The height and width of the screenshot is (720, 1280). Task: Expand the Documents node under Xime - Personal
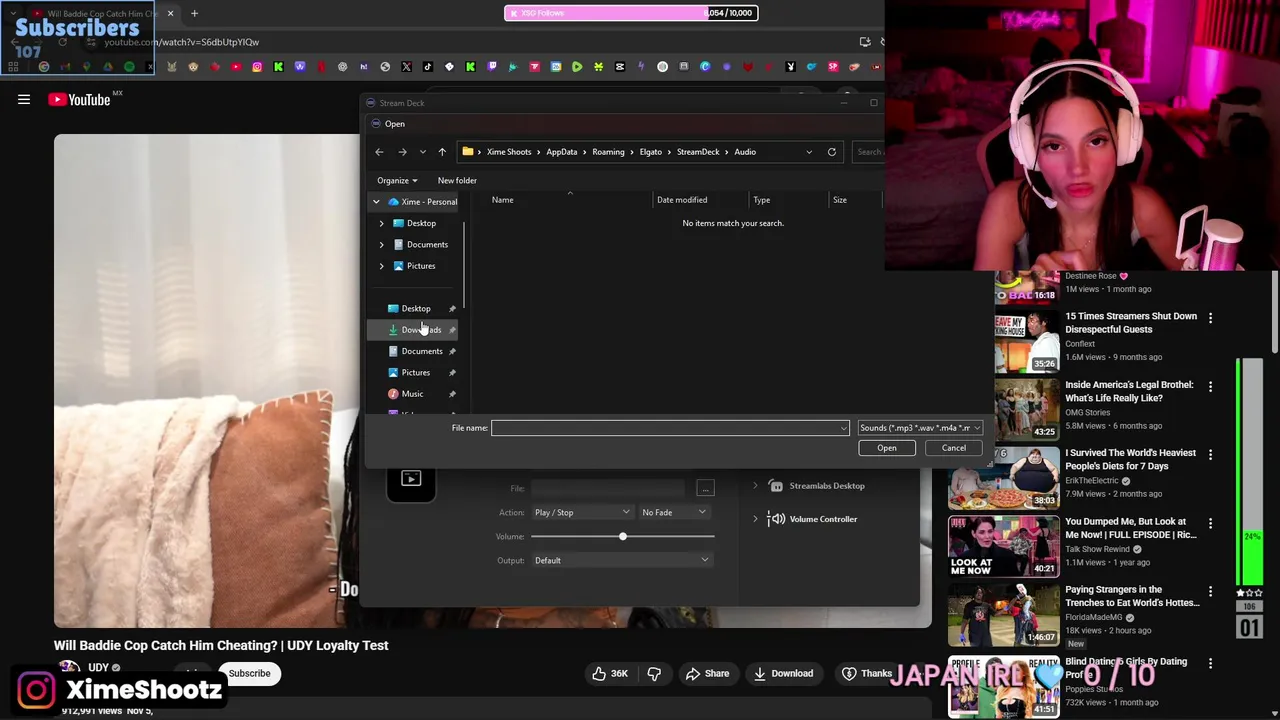pos(381,245)
